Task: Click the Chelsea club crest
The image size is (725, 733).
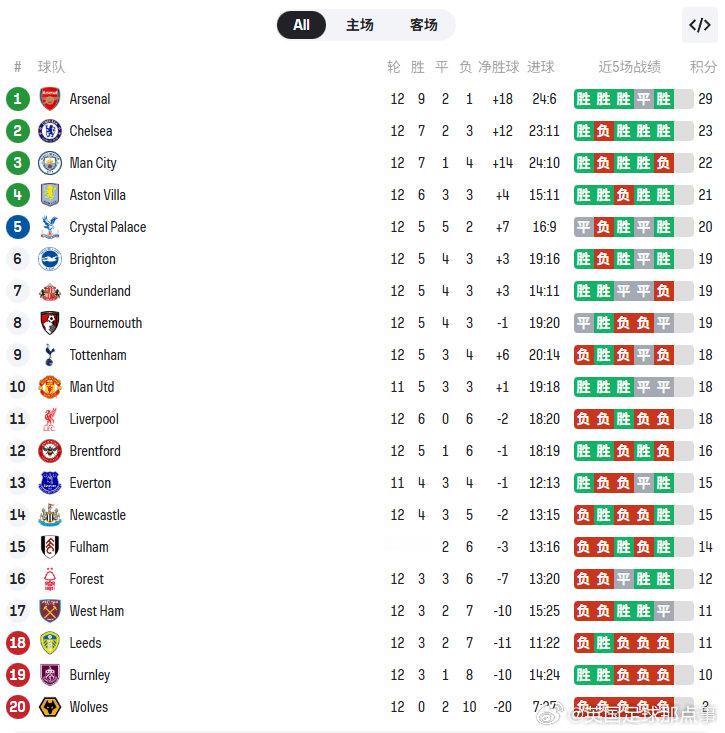Action: coord(50,131)
